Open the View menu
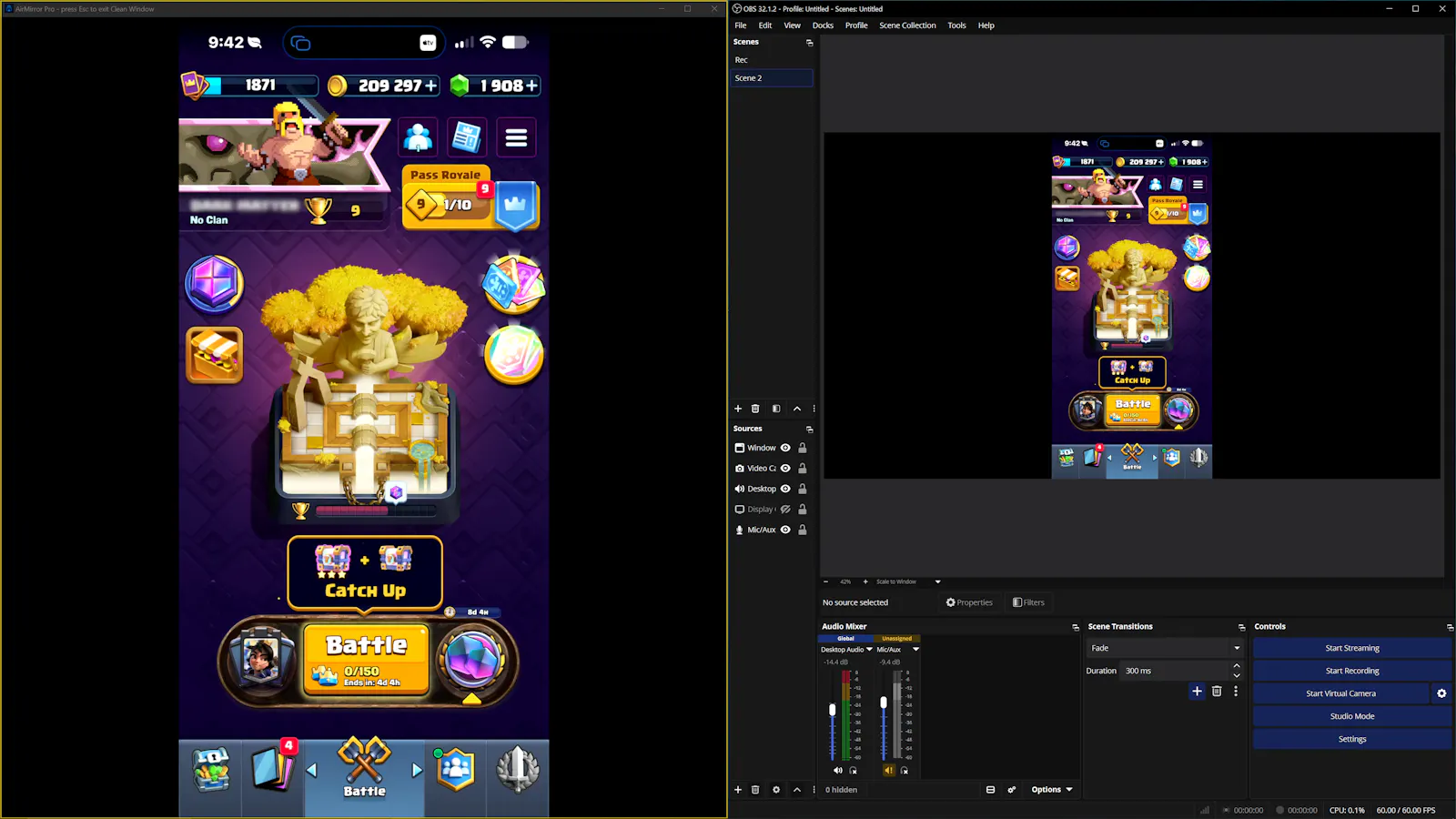 click(793, 25)
